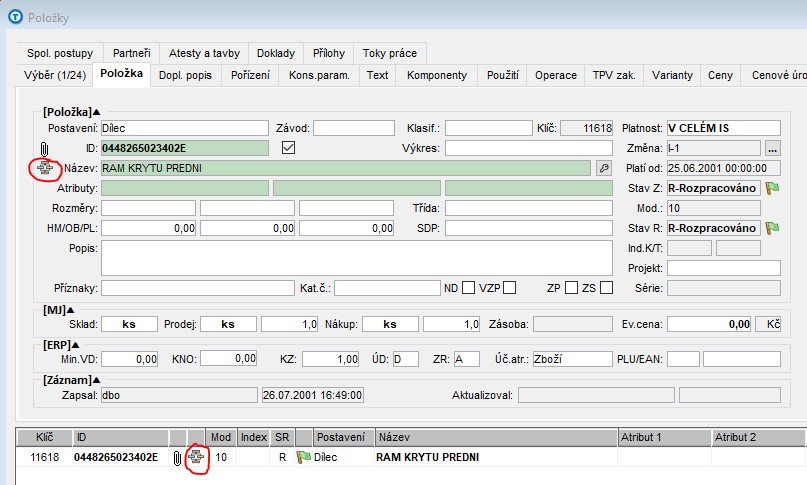807x485 pixels.
Task: Enable the VZP checkbox
Action: pyautogui.click(x=509, y=288)
